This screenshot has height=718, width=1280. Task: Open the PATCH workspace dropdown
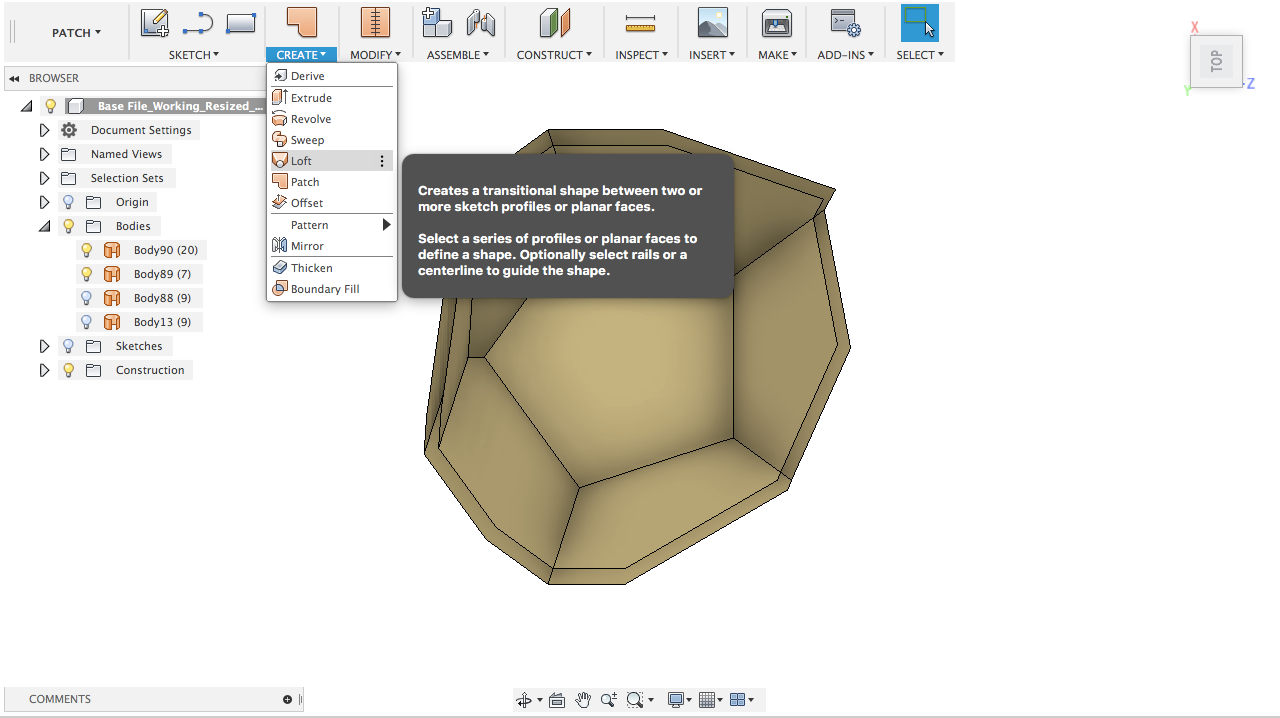[x=76, y=33]
